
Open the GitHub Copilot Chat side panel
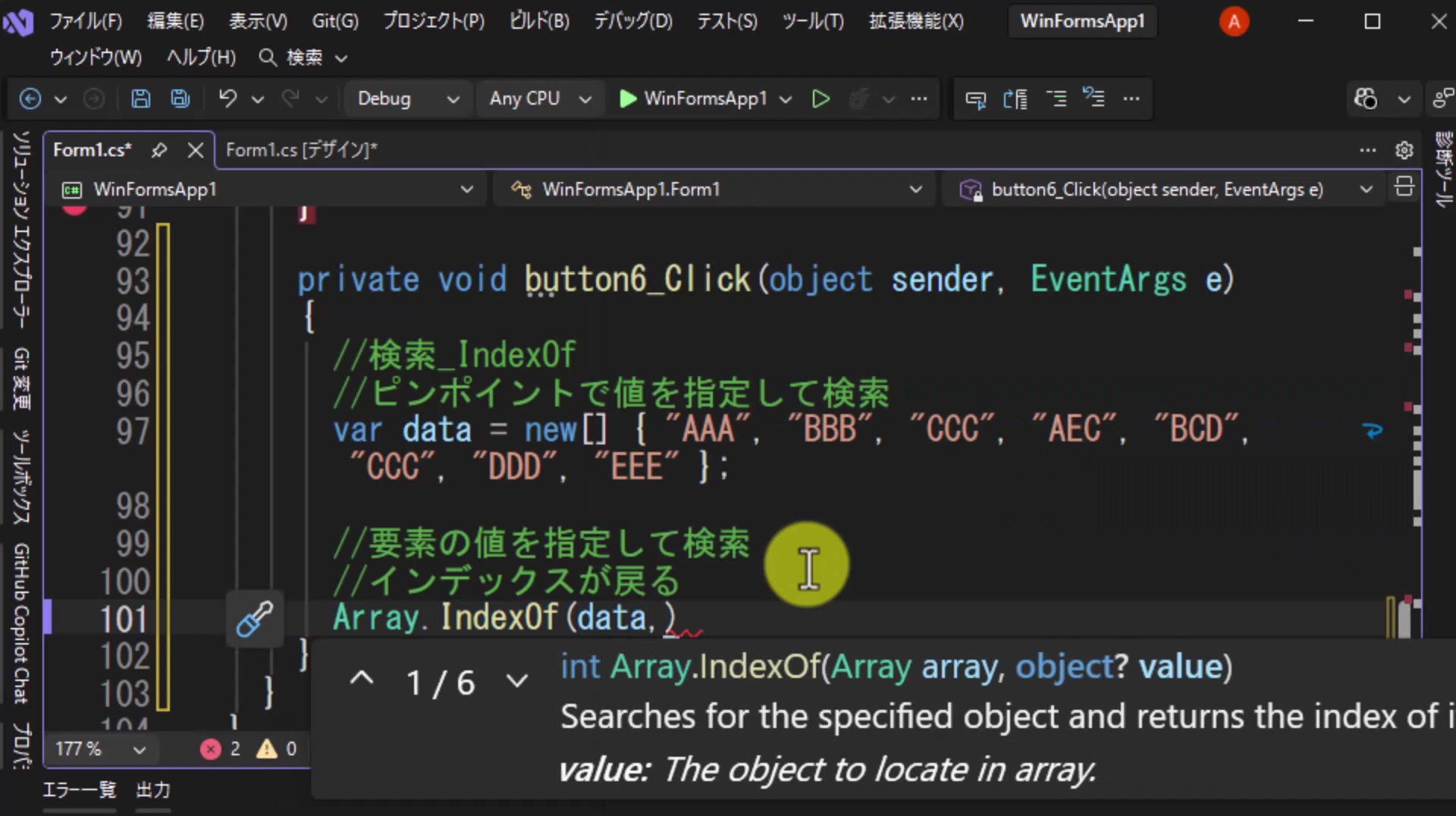(21, 623)
